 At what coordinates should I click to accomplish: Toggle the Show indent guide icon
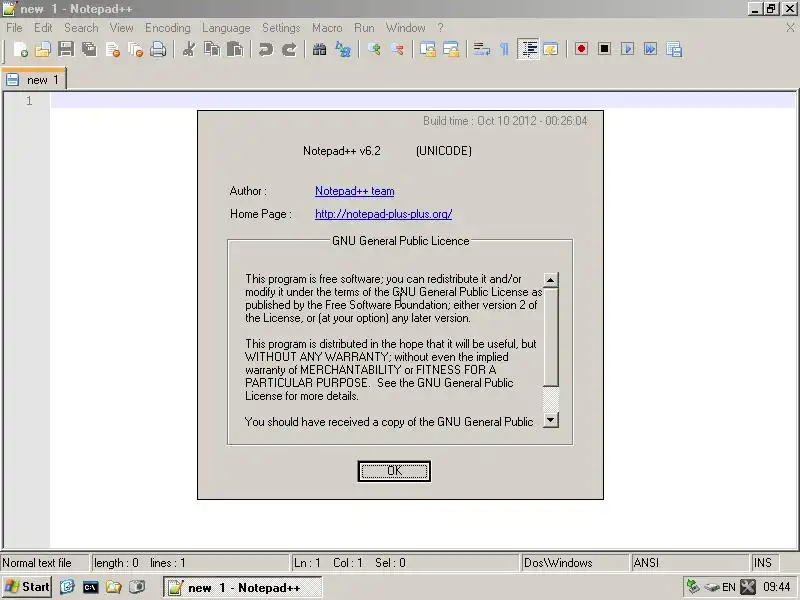528,49
